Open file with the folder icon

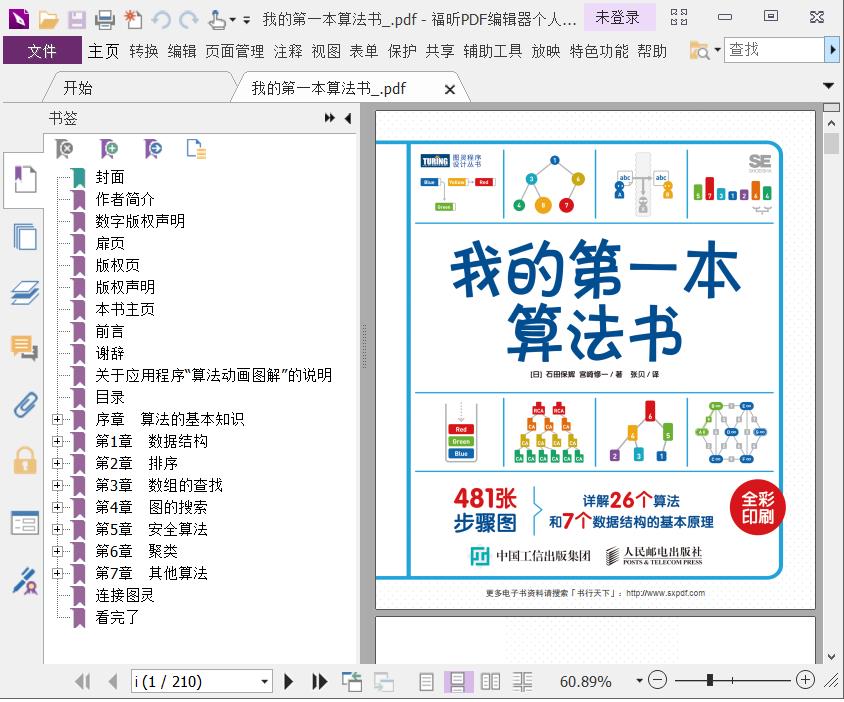coord(48,20)
